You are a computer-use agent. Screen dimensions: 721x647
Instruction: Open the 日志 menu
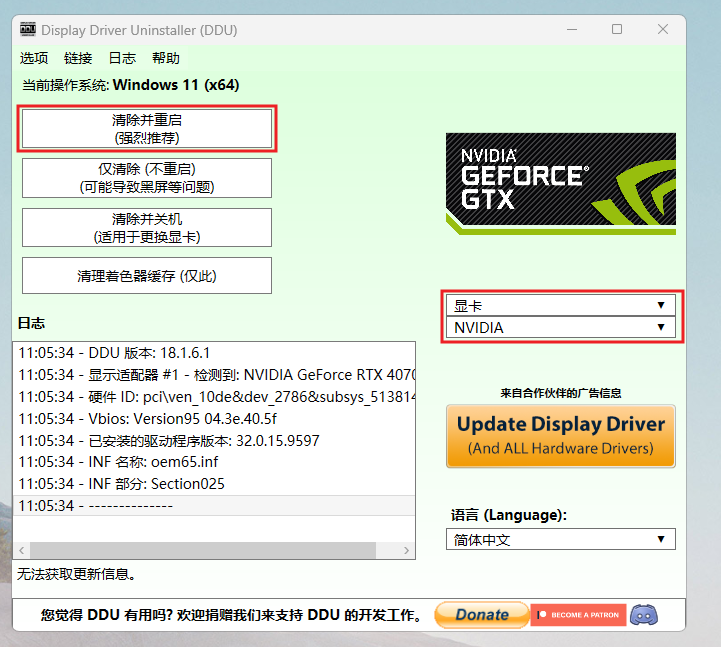tap(122, 58)
